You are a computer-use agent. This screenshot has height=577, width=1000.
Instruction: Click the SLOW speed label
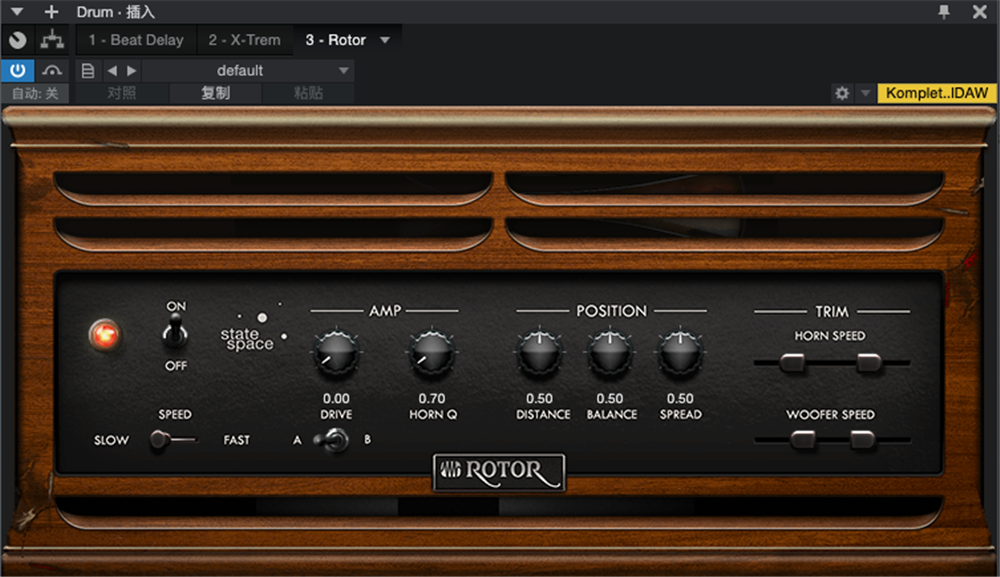(x=112, y=440)
